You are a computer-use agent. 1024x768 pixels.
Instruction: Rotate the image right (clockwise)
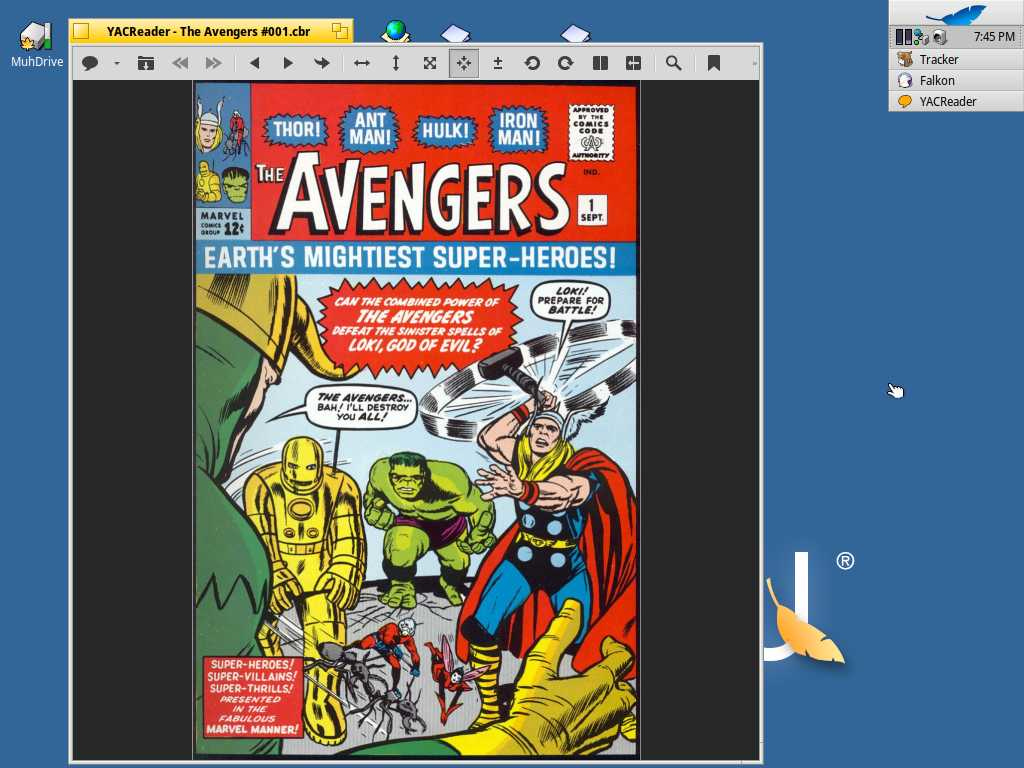[566, 63]
